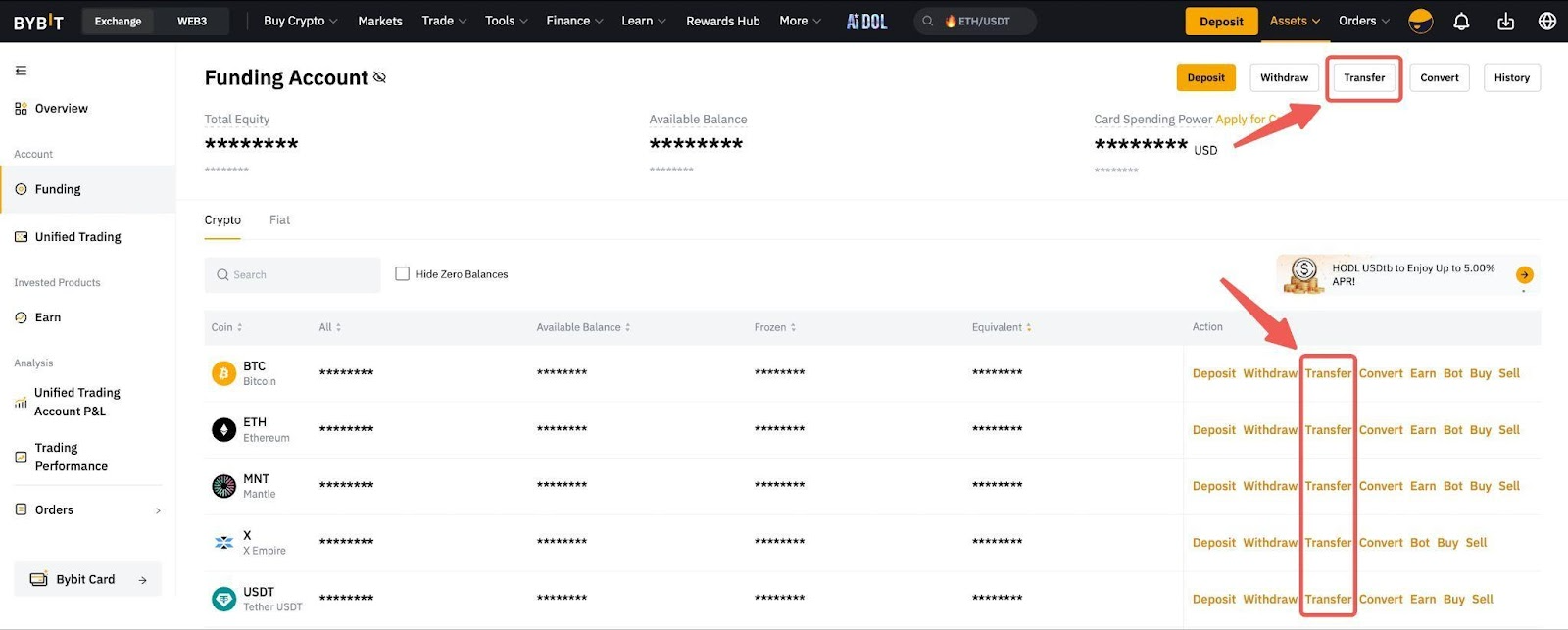Open the Assets dropdown menu
This screenshot has width=1568, height=630.
click(x=1295, y=22)
